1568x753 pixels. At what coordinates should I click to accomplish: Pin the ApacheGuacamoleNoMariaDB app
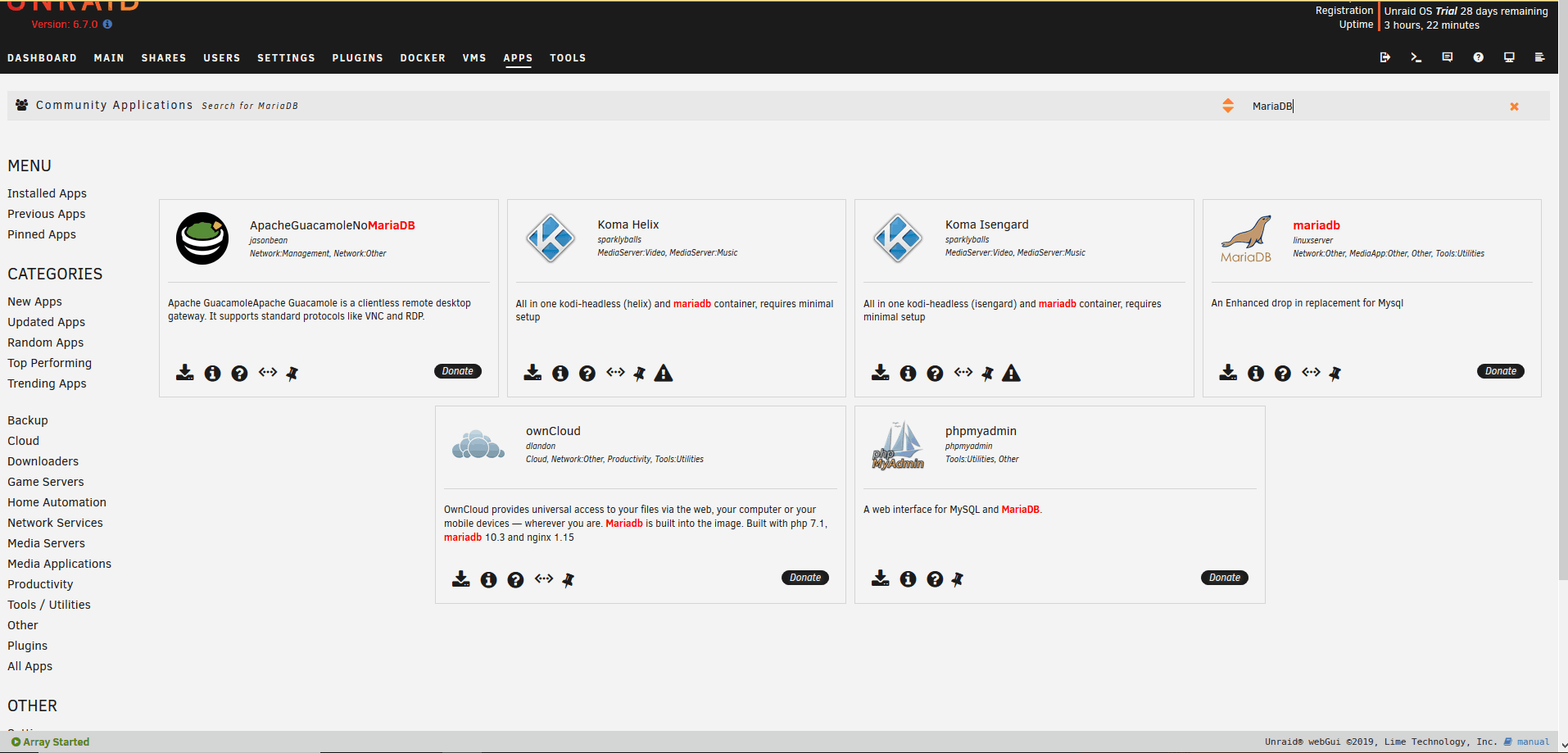(x=292, y=374)
